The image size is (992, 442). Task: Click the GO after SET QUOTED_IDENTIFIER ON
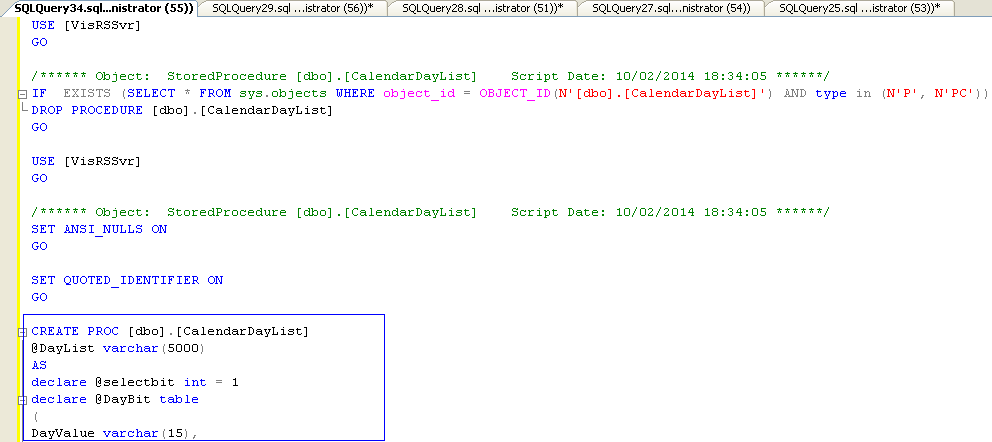pos(39,297)
